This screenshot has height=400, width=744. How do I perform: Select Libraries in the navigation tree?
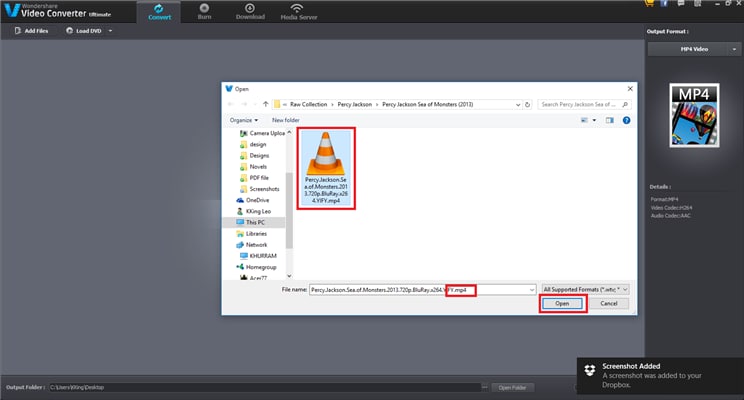[251, 233]
